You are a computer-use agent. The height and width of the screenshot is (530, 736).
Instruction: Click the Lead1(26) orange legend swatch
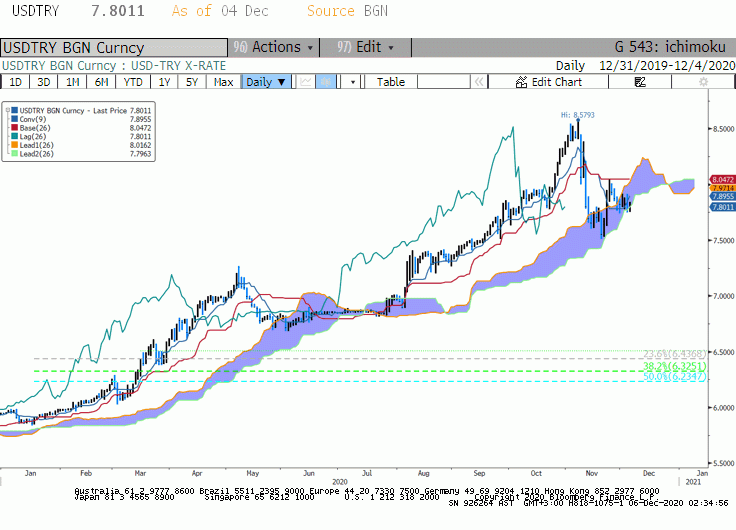coord(15,146)
